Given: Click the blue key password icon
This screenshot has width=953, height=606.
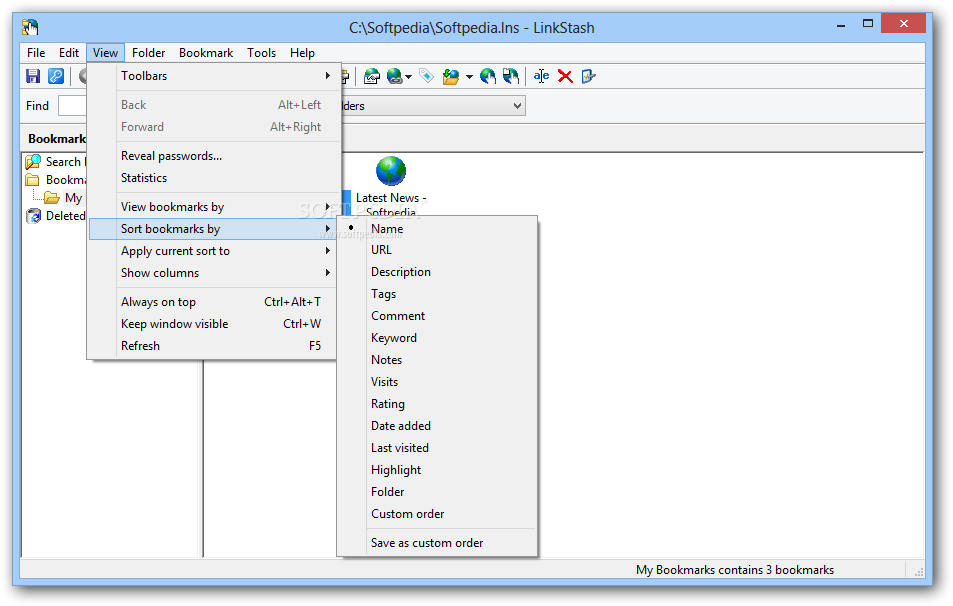Looking at the screenshot, I should point(55,76).
